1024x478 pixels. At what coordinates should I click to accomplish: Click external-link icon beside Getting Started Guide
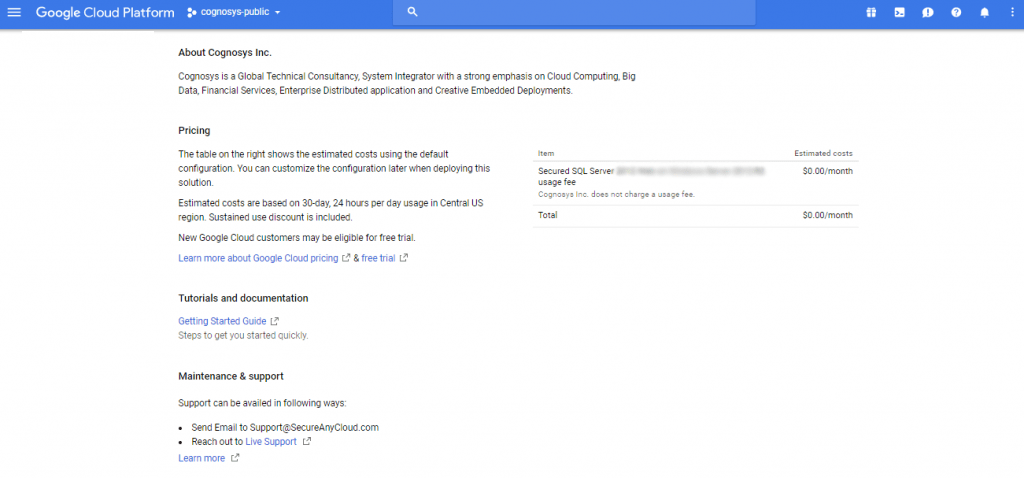[275, 321]
